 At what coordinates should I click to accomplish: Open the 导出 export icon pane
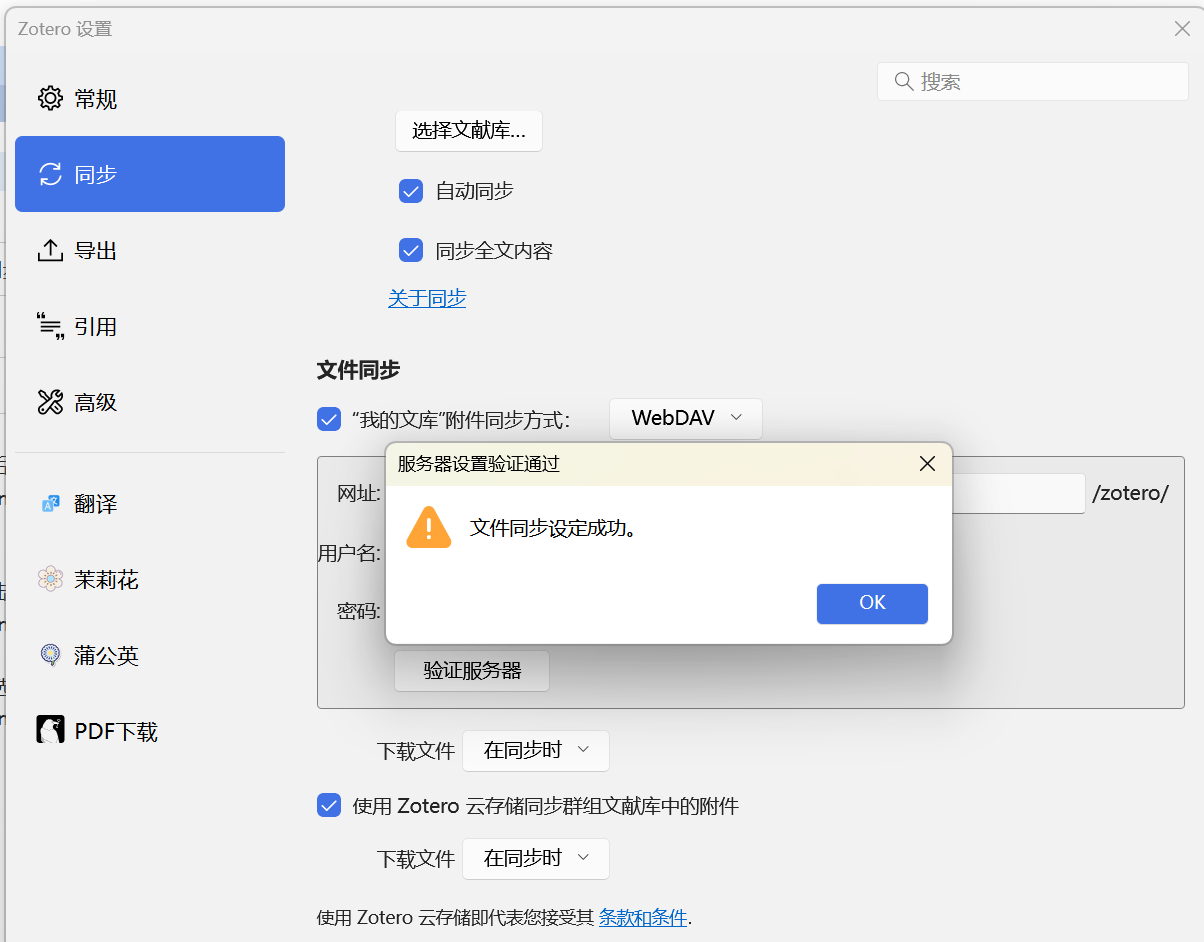tap(50, 250)
